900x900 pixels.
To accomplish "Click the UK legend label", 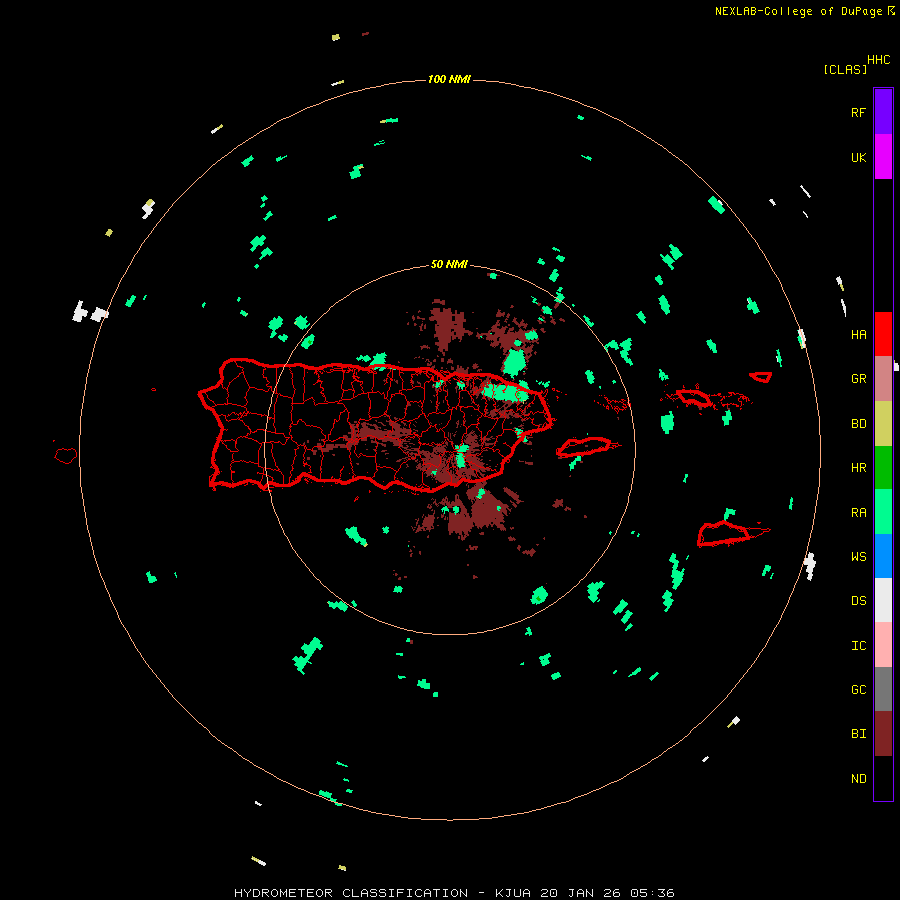I will (858, 157).
